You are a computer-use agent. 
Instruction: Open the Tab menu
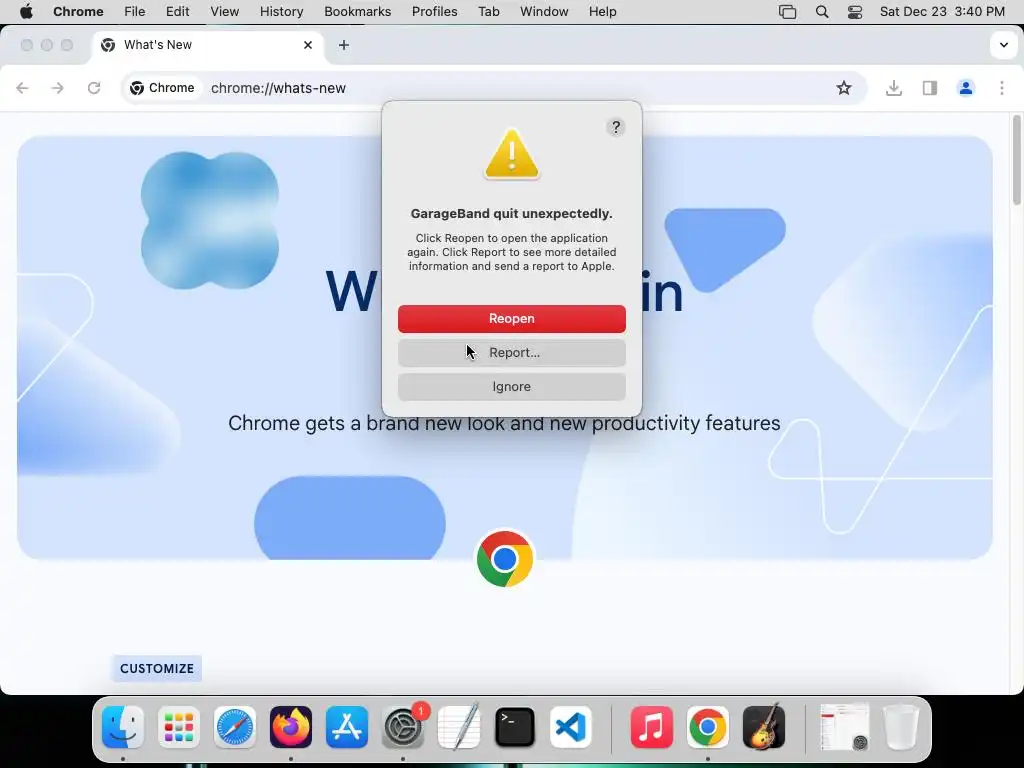(x=488, y=12)
